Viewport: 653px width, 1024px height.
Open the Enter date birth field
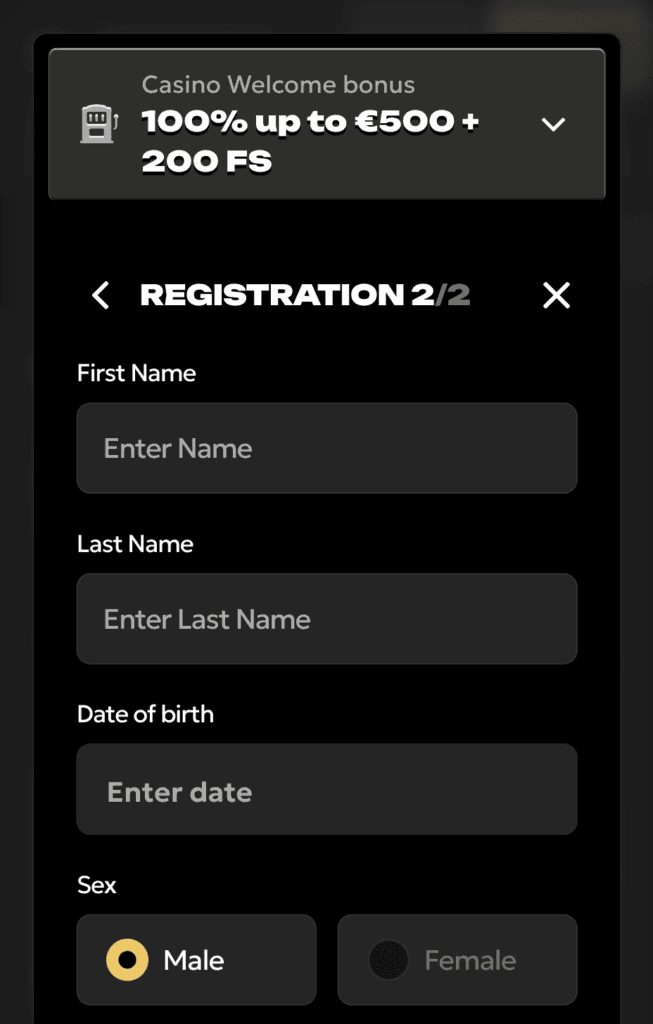click(x=326, y=789)
